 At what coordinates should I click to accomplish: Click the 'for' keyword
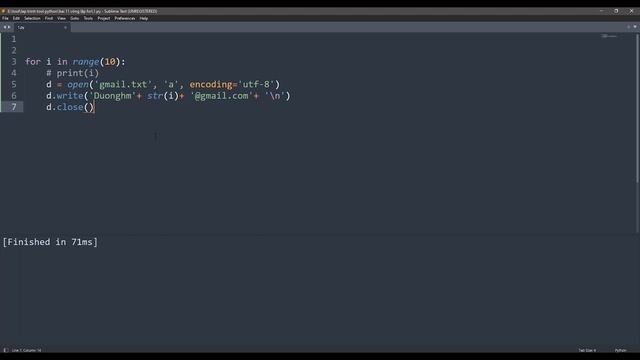33,62
